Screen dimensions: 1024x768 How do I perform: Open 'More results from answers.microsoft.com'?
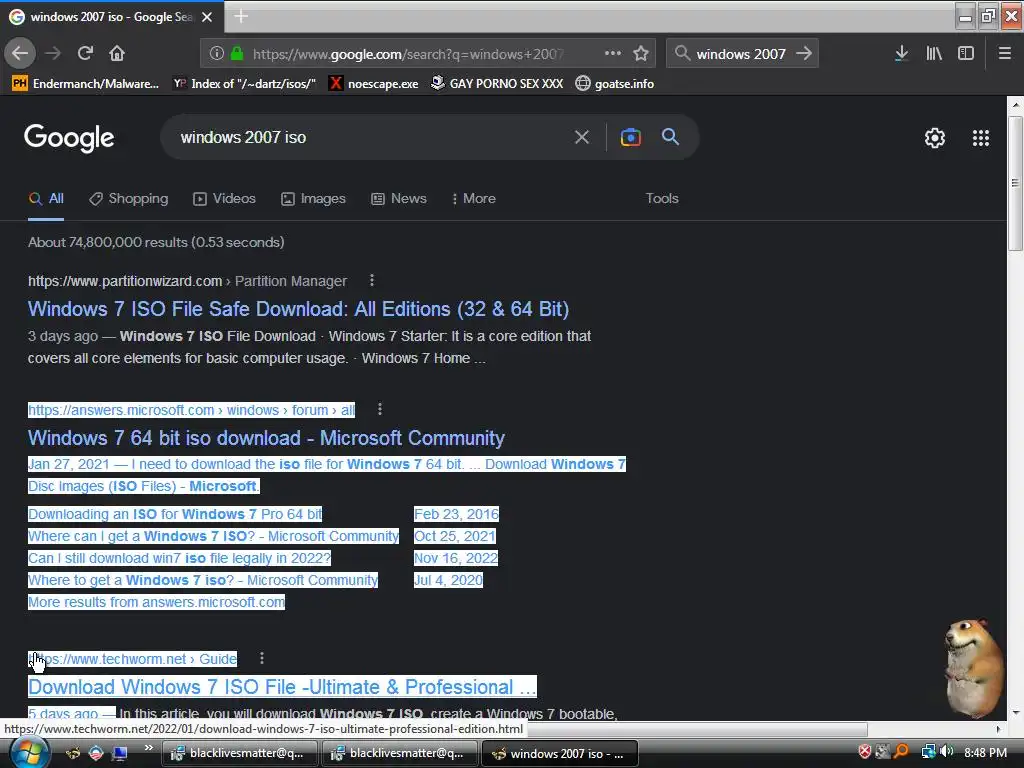coord(157,602)
